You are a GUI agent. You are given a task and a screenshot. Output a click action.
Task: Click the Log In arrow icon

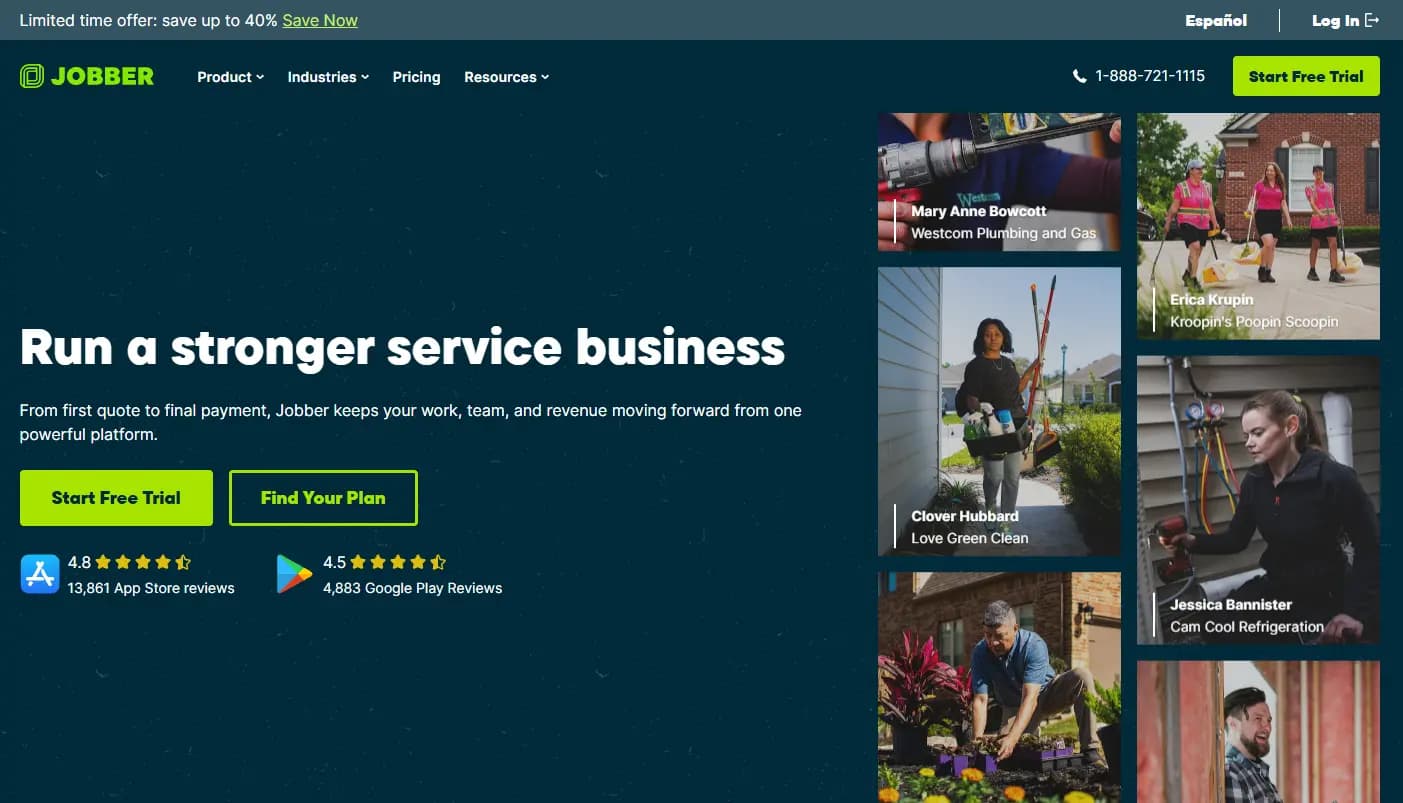(x=1372, y=20)
